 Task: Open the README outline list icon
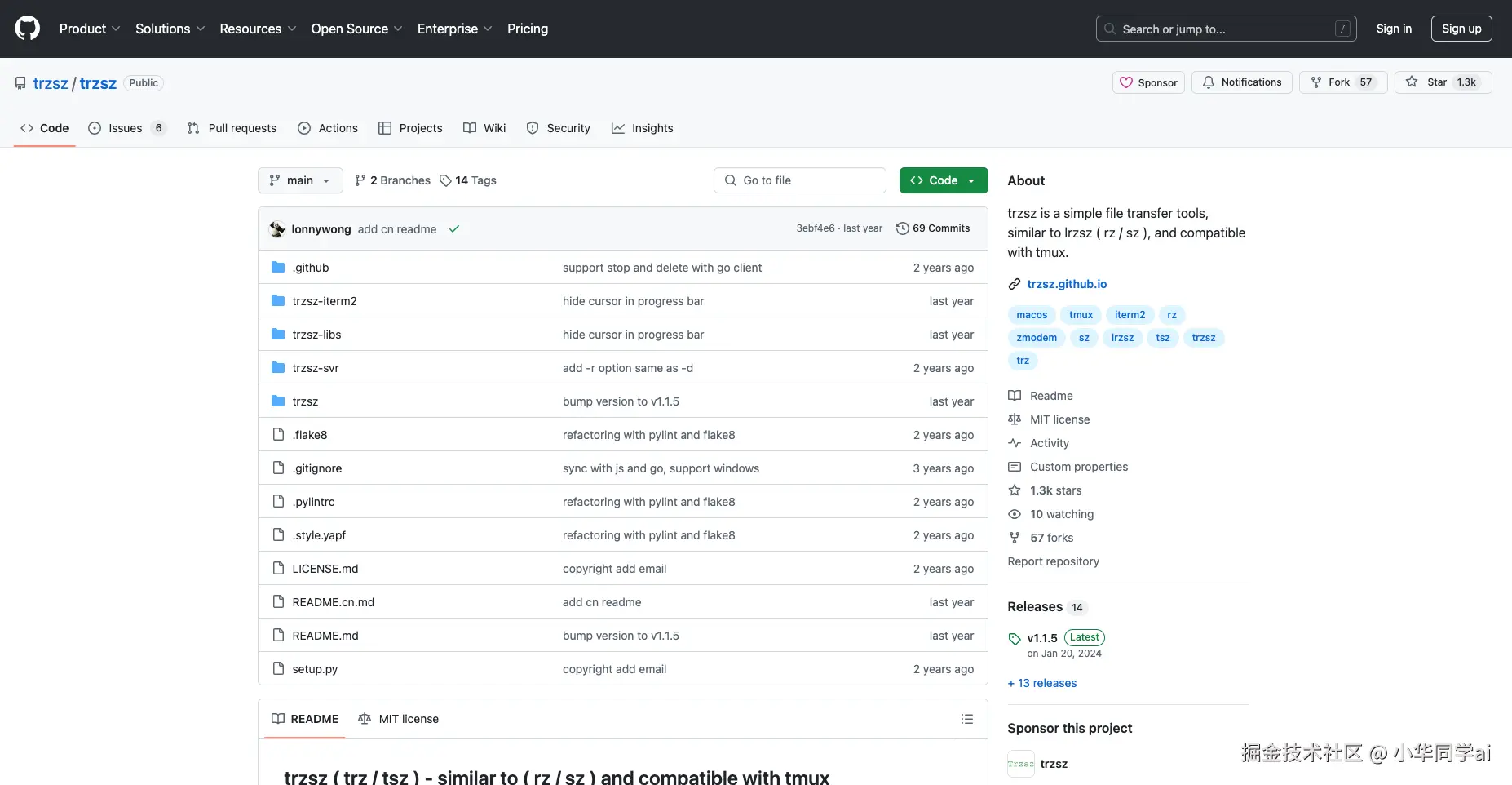pos(967,719)
